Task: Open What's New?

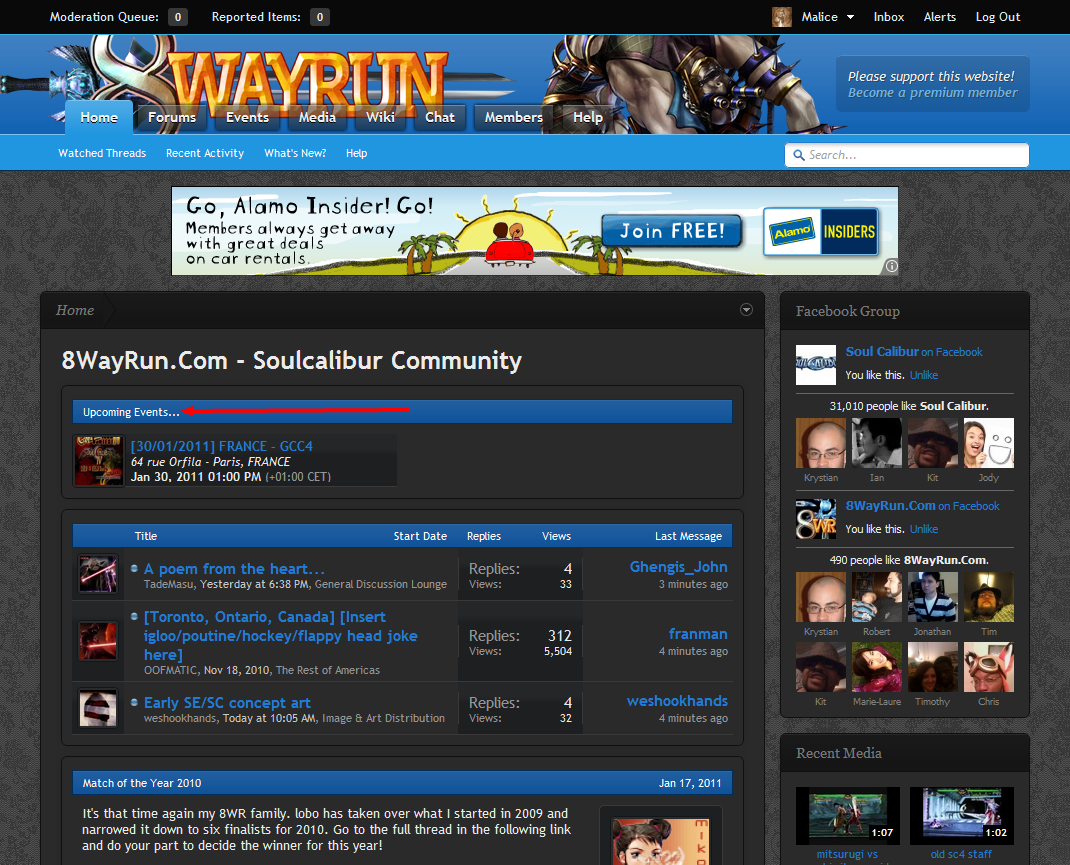Action: click(x=295, y=153)
